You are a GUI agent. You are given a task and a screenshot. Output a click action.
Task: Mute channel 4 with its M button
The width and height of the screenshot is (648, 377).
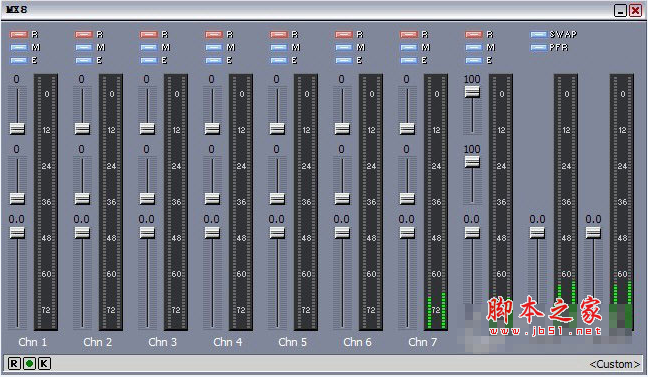click(x=214, y=48)
